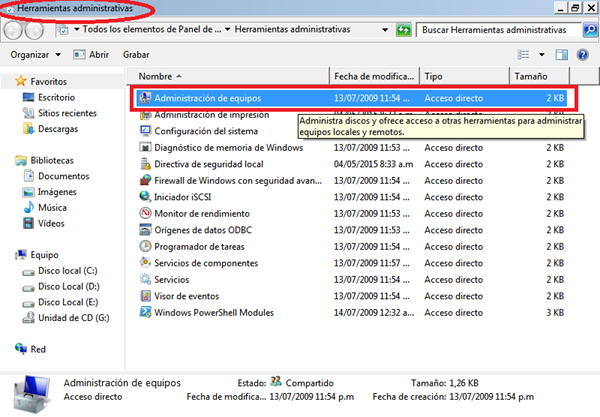This screenshot has height=417, width=600.
Task: Select the Directiva de seguridad local icon
Action: click(145, 164)
